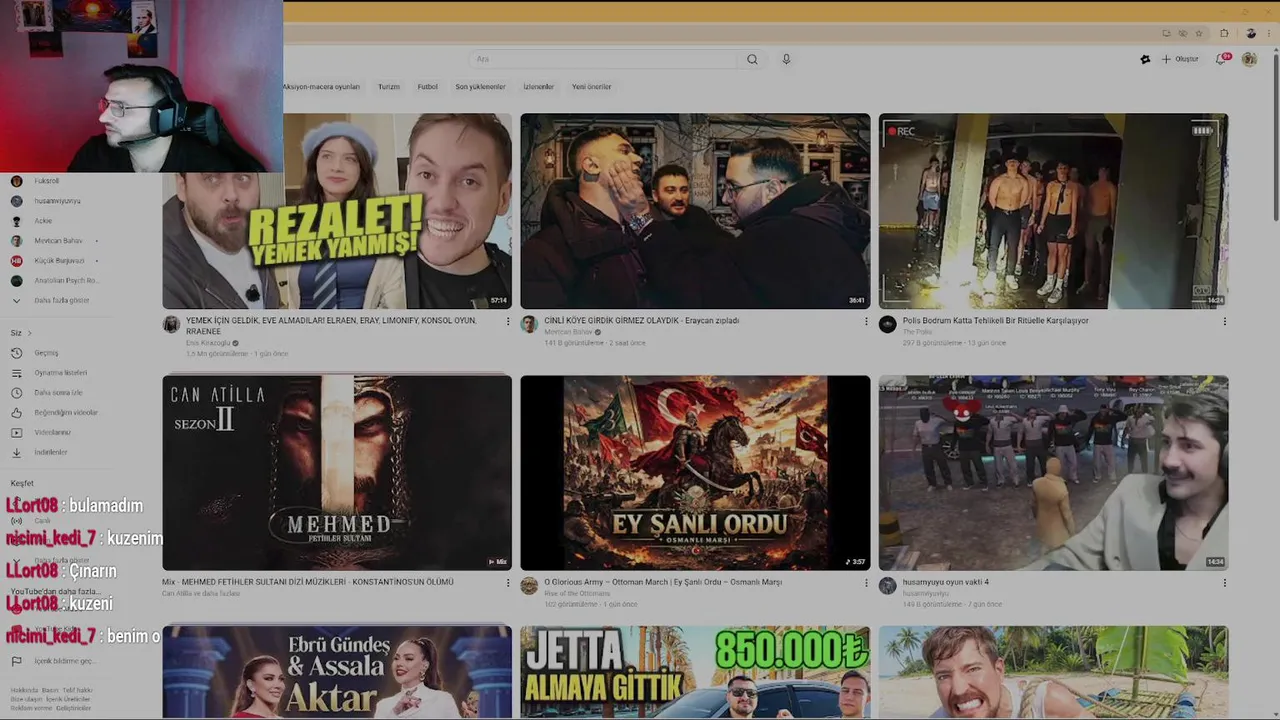Open İçerik bildirme geçmişi flag item
Viewport: 1280px width, 720px height.
coord(52,661)
